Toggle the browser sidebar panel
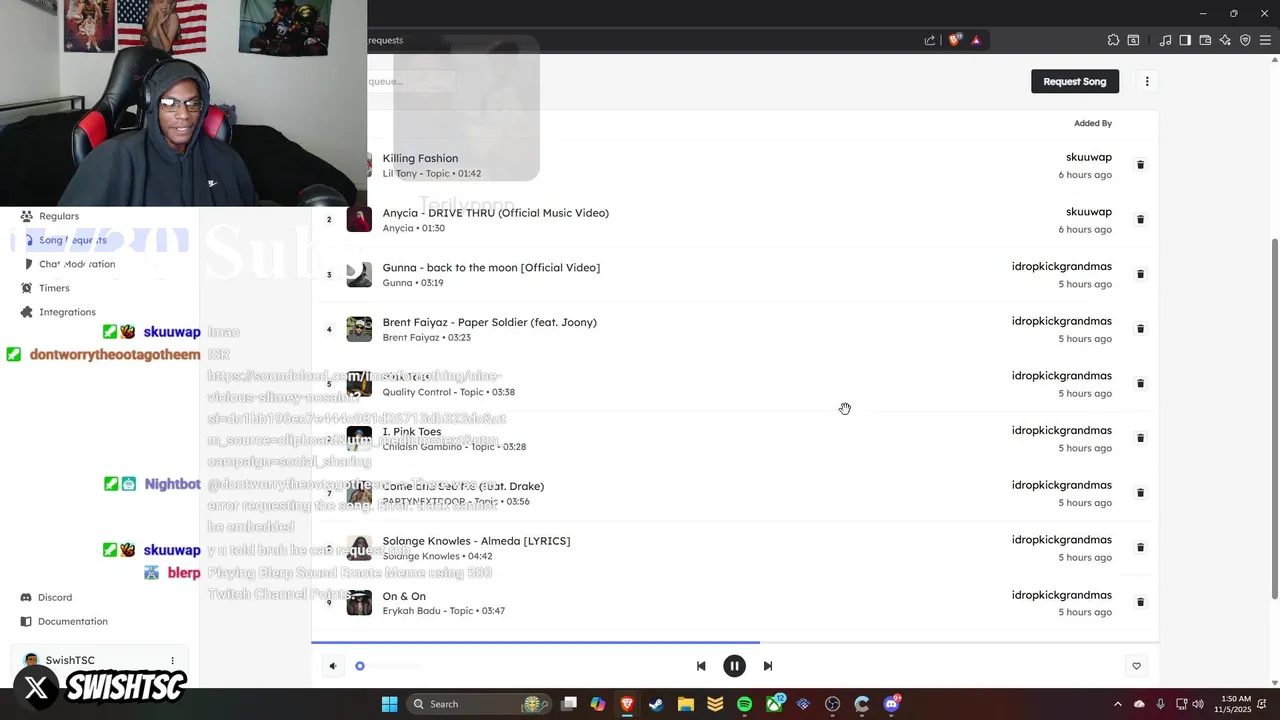1280x720 pixels. click(x=1185, y=40)
